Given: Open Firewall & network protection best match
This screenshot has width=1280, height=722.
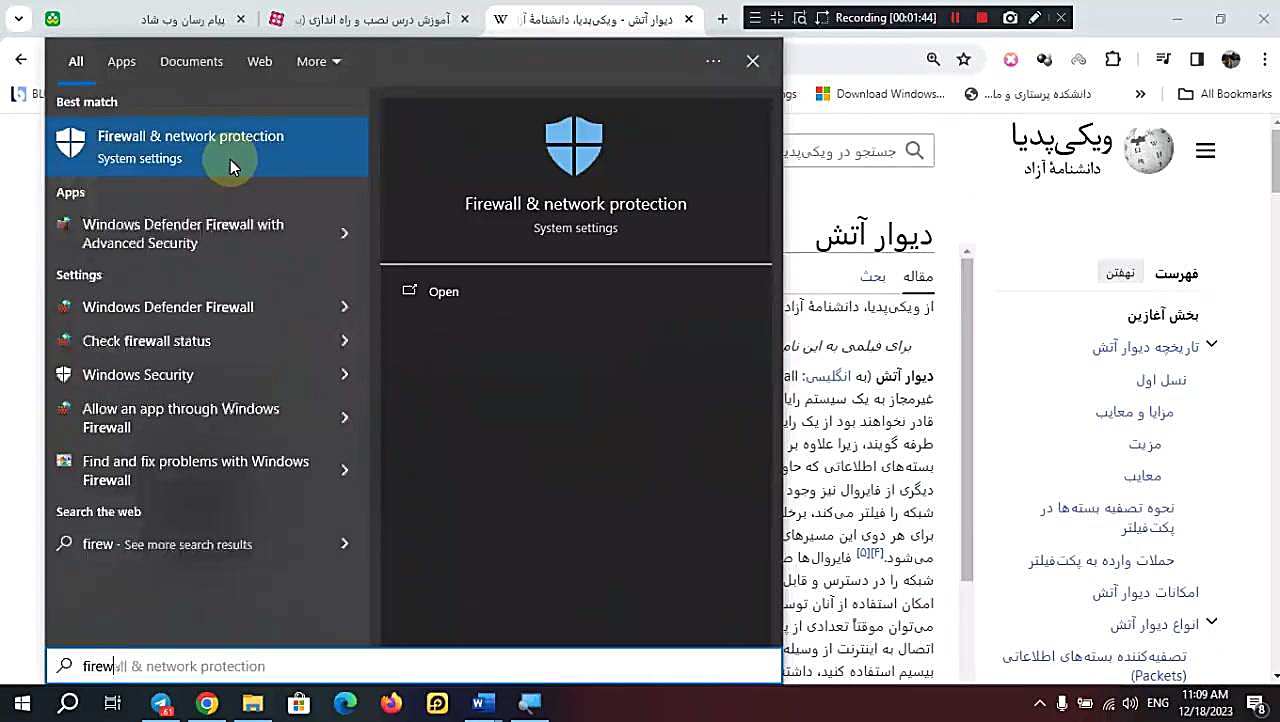Looking at the screenshot, I should (207, 147).
